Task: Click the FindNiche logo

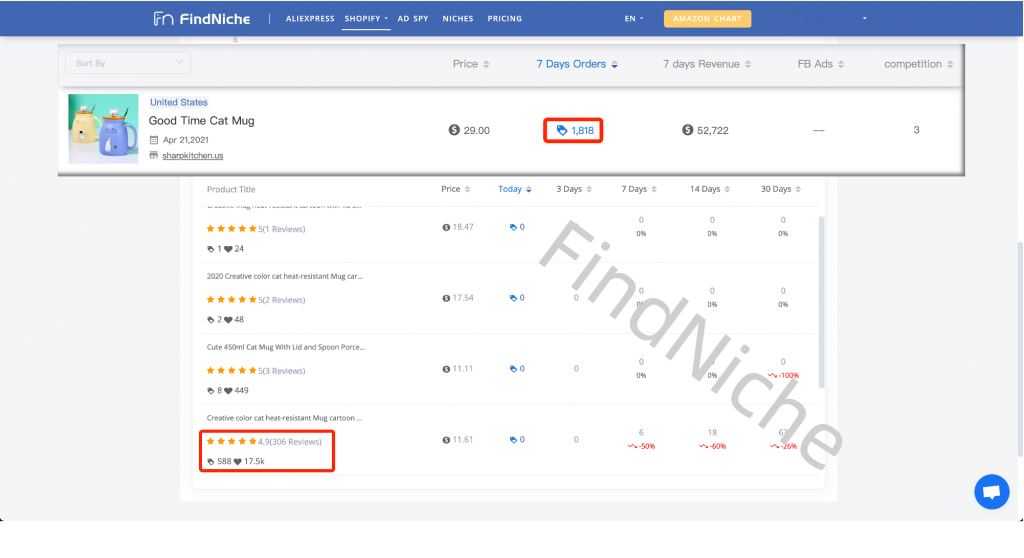Action: pos(202,19)
